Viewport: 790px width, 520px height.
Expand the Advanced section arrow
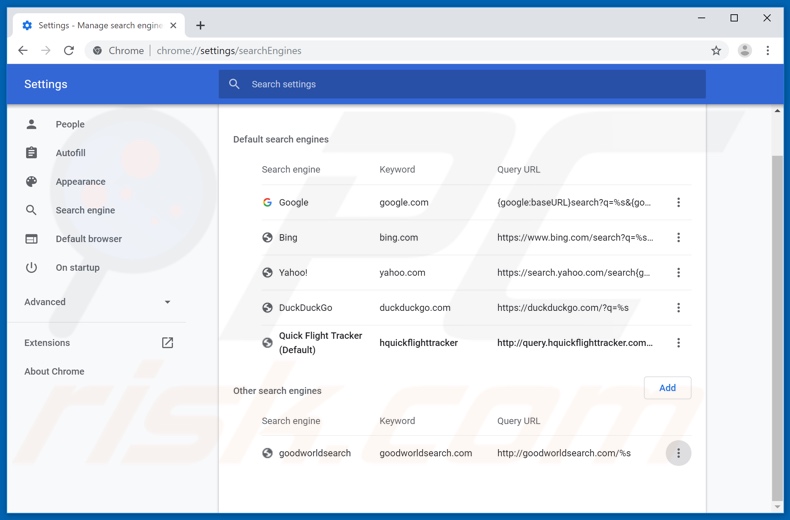pyautogui.click(x=167, y=302)
